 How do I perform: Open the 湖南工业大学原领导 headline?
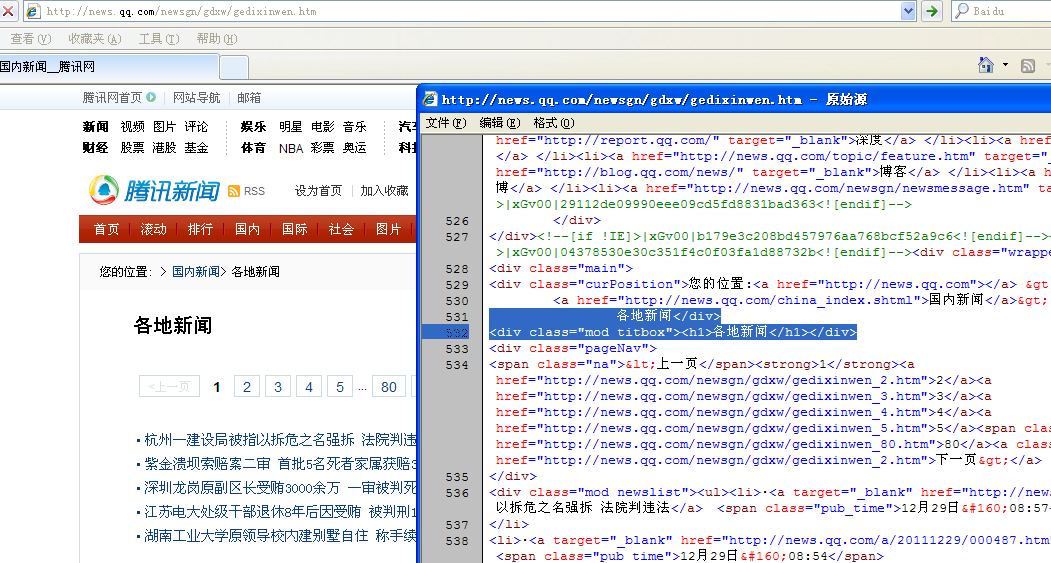280,536
